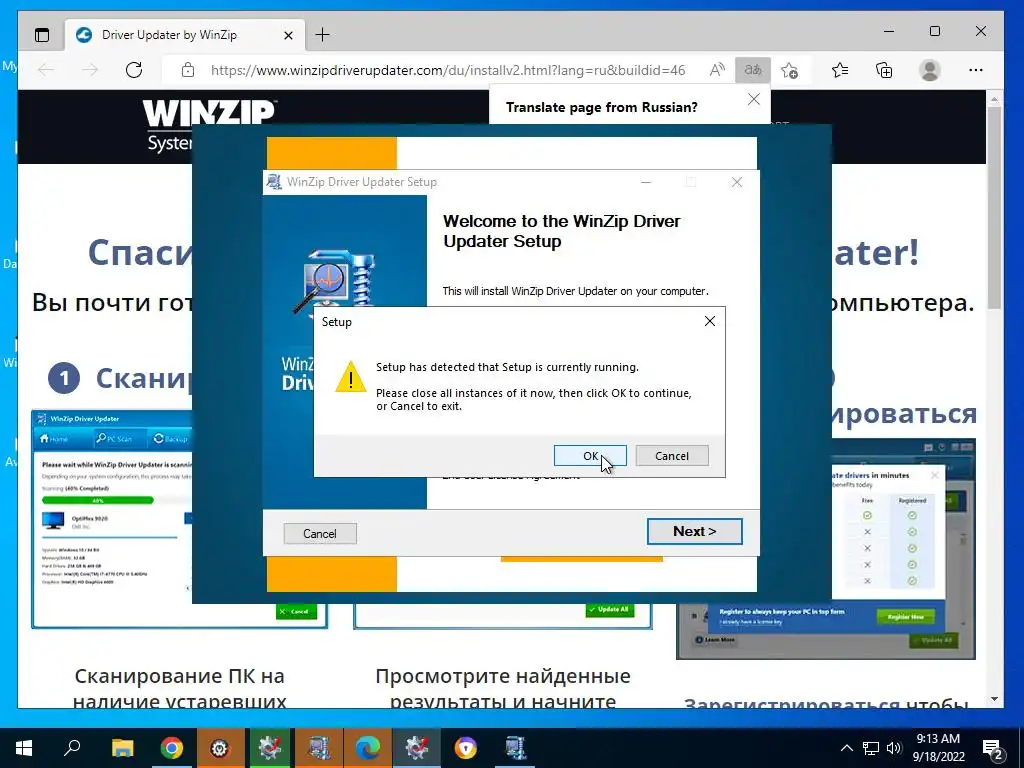Click the green progress bar in scan screenshot
The width and height of the screenshot is (1024, 768).
[97, 500]
